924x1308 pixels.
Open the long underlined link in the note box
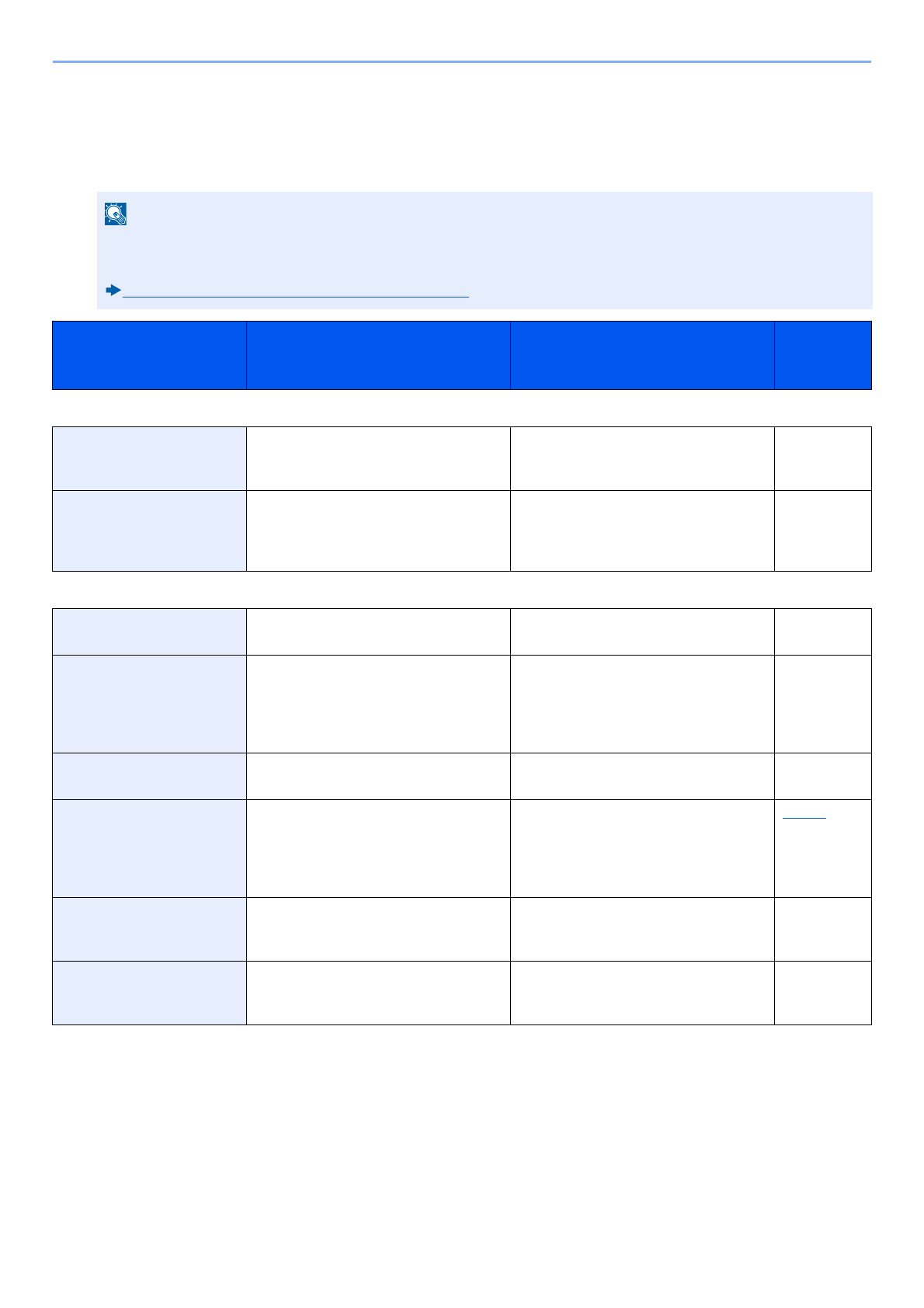coord(296,296)
